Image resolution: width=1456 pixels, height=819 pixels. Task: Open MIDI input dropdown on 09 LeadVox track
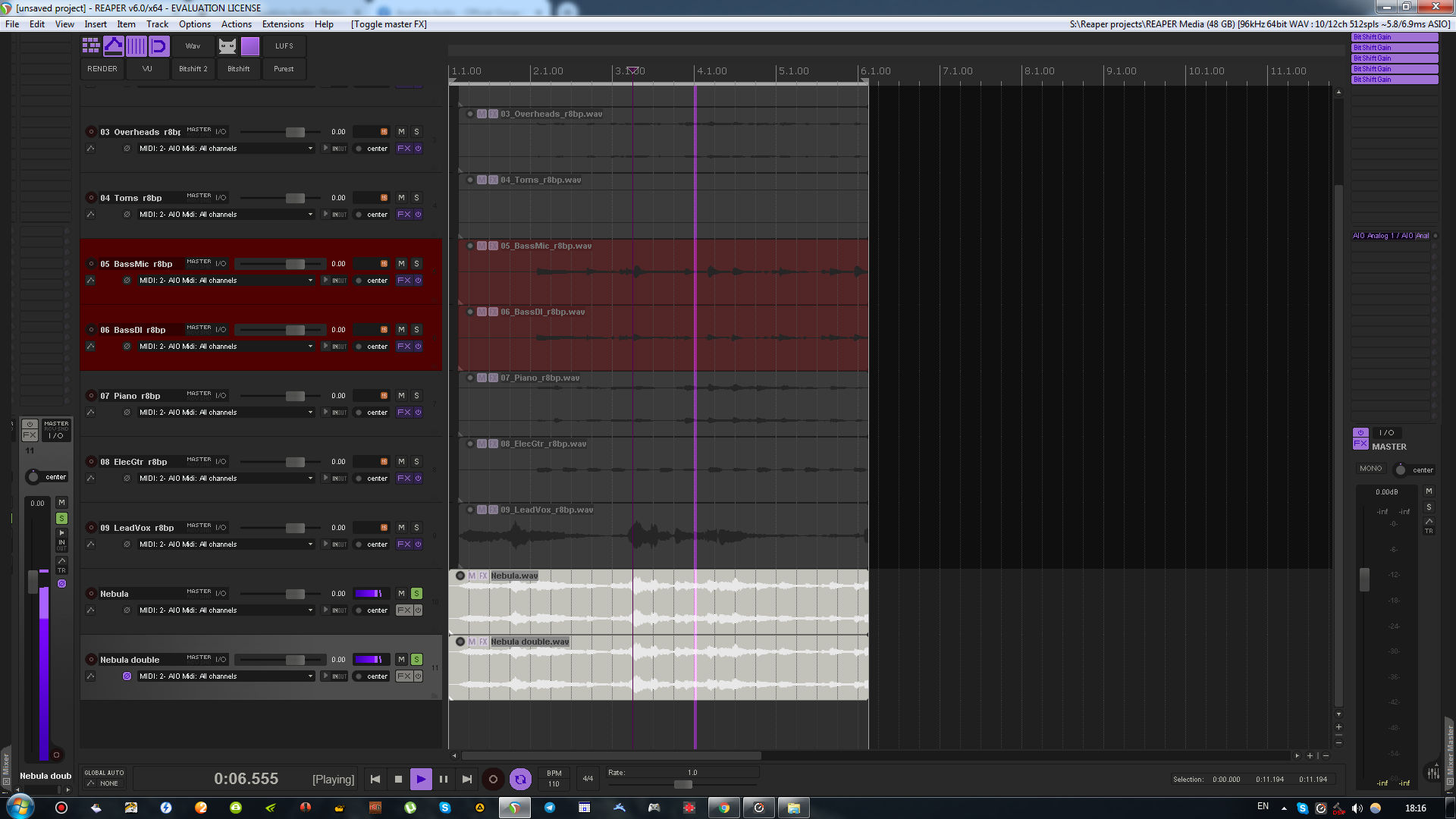click(x=226, y=544)
